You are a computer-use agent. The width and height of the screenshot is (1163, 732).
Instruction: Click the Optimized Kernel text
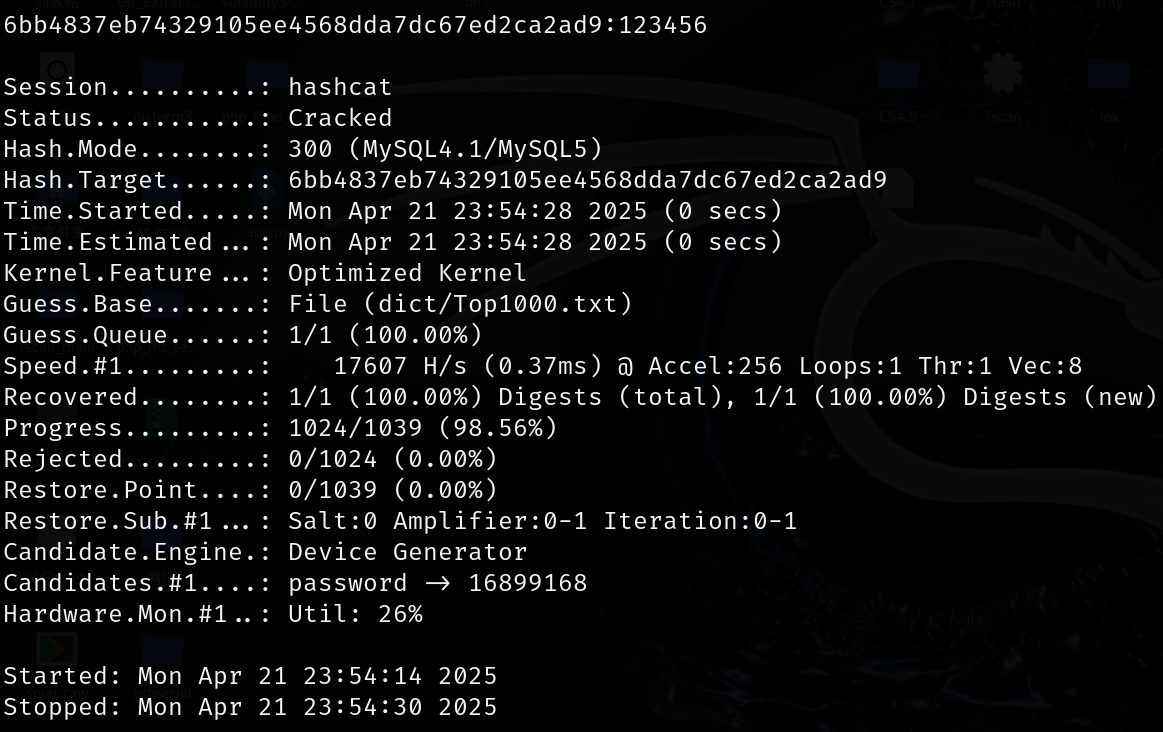point(407,273)
